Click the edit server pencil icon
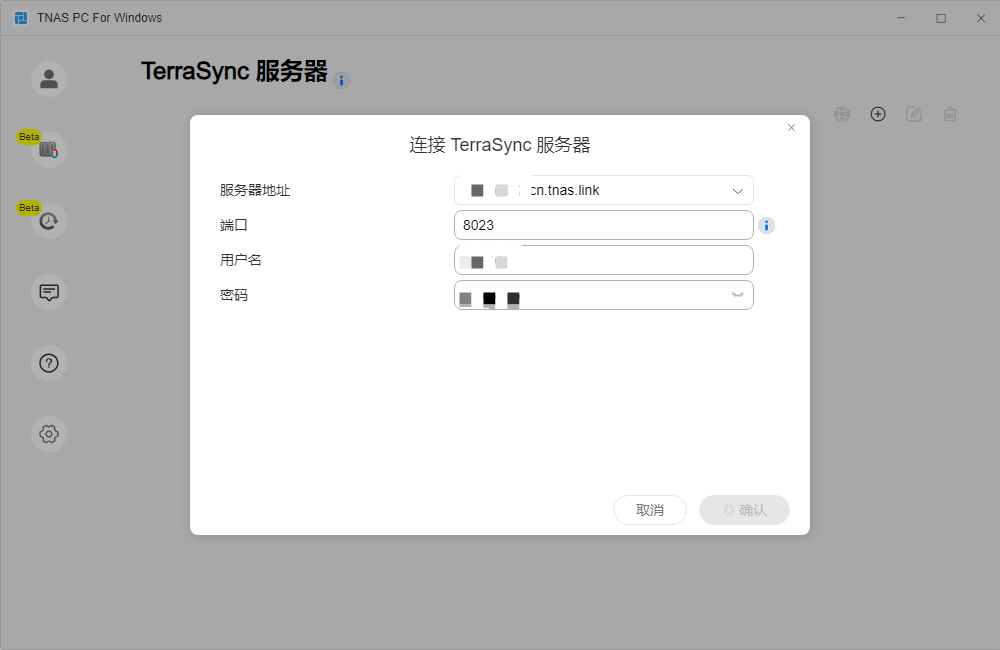The width and height of the screenshot is (1000, 650). coord(914,114)
